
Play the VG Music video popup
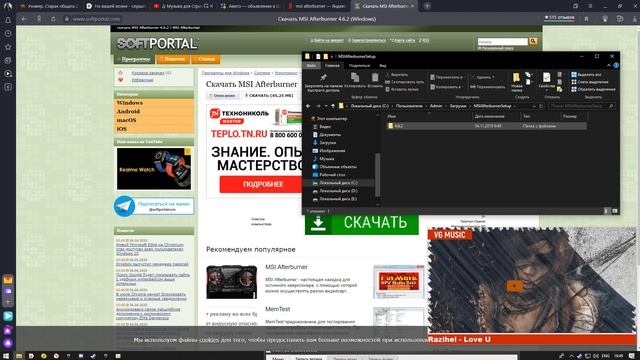click(514, 286)
